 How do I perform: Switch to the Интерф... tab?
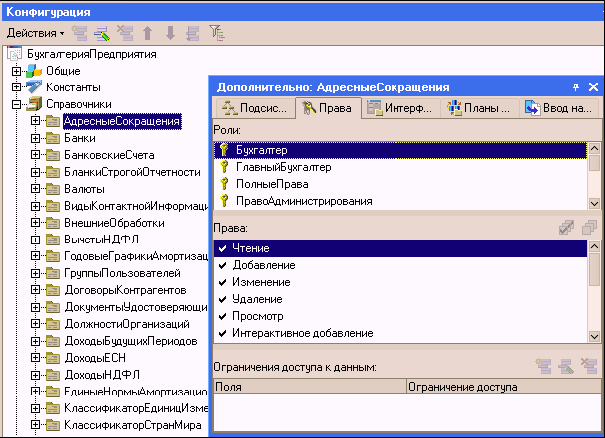tap(399, 108)
